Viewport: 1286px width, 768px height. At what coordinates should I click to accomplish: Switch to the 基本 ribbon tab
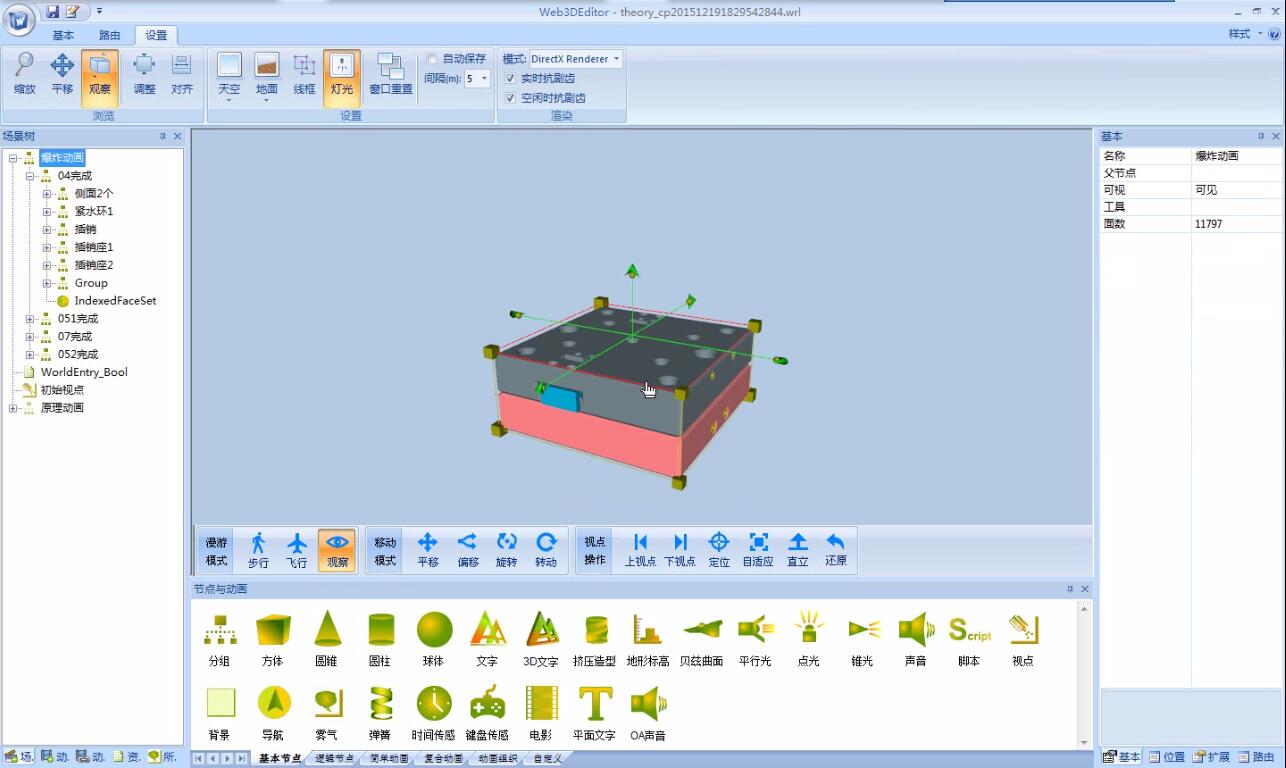[63, 35]
